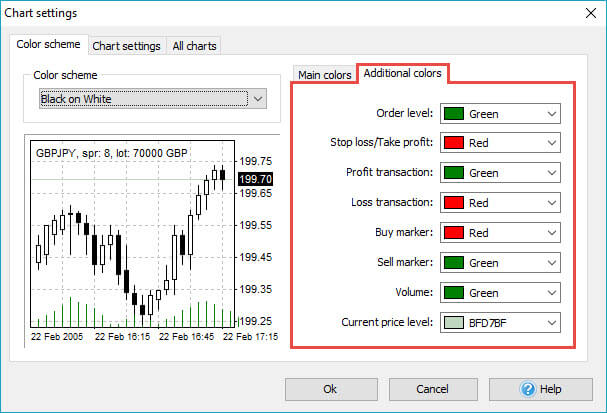607x413 pixels.
Task: Click the Current price level BFD7BF swatch
Action: point(454,323)
